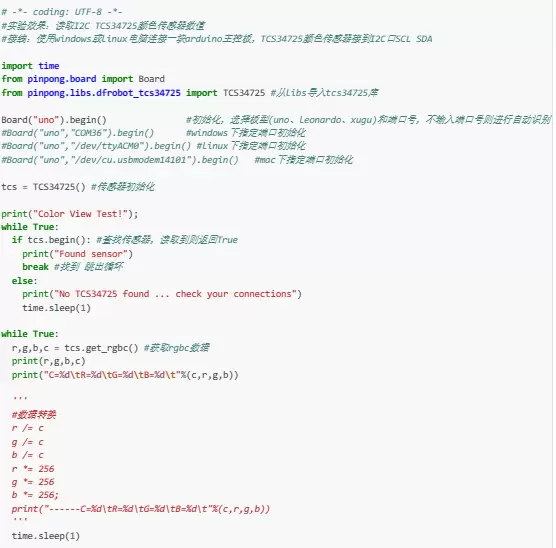The image size is (556, 548).
Task: Click the tcs.get_rgbc() call line
Action: 75,348
